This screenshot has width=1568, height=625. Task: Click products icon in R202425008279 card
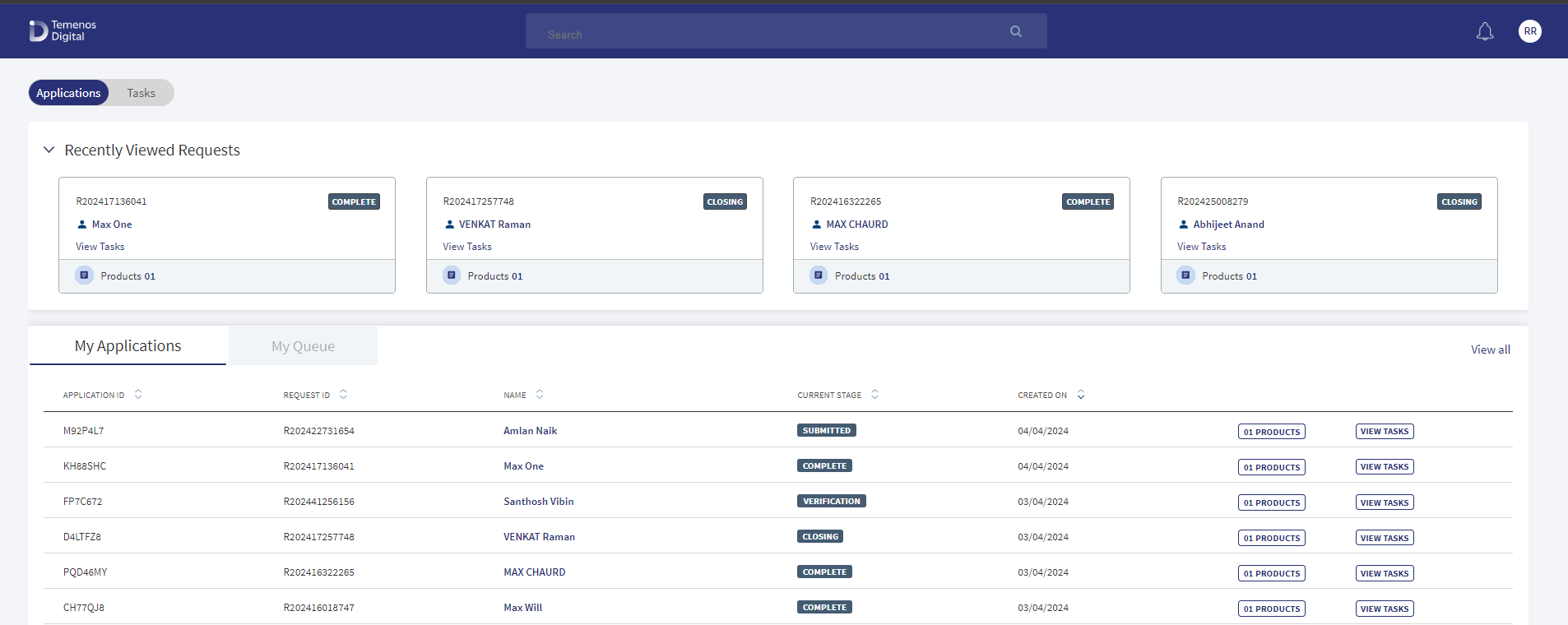1185,275
